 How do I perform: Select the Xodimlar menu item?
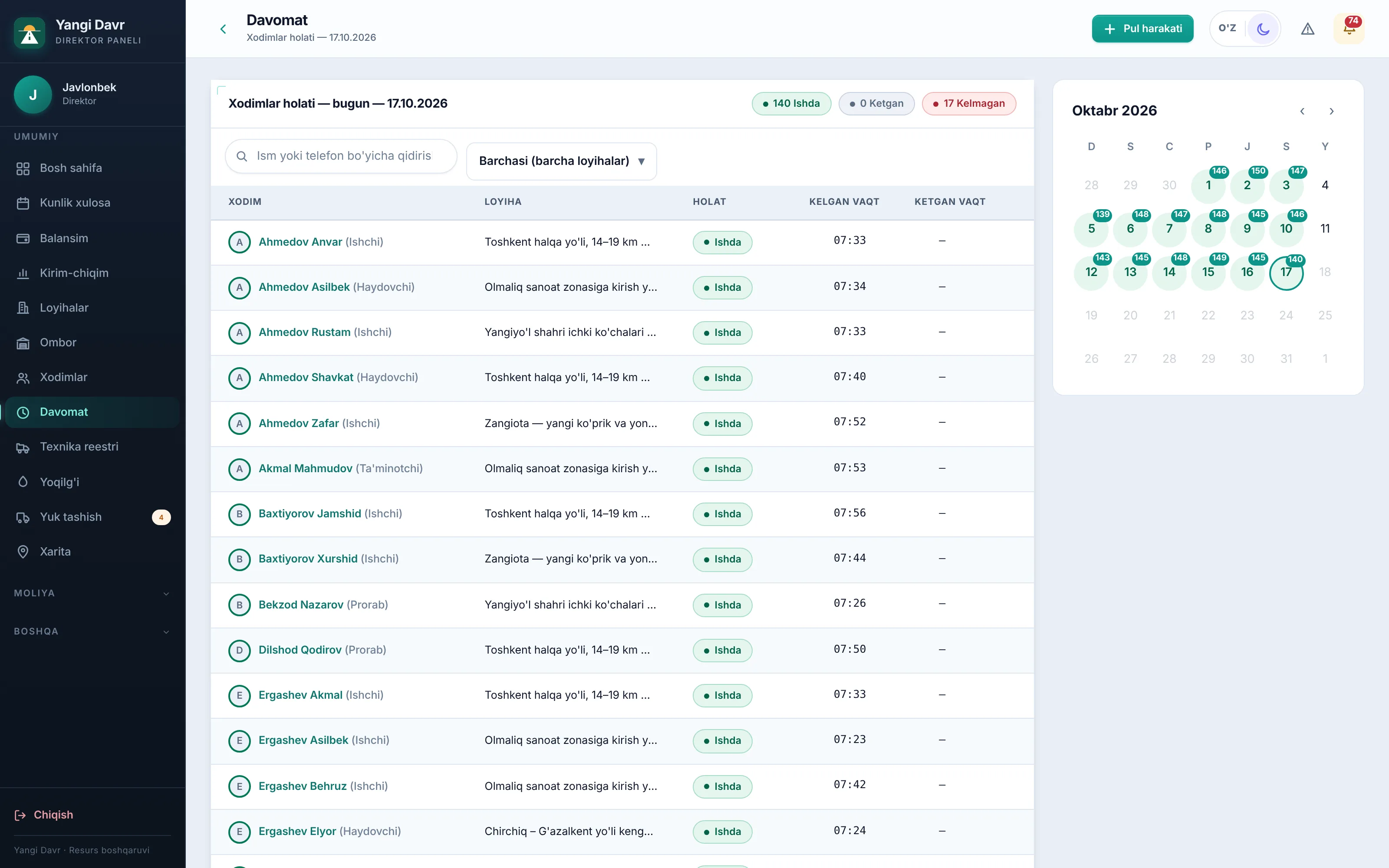point(92,377)
